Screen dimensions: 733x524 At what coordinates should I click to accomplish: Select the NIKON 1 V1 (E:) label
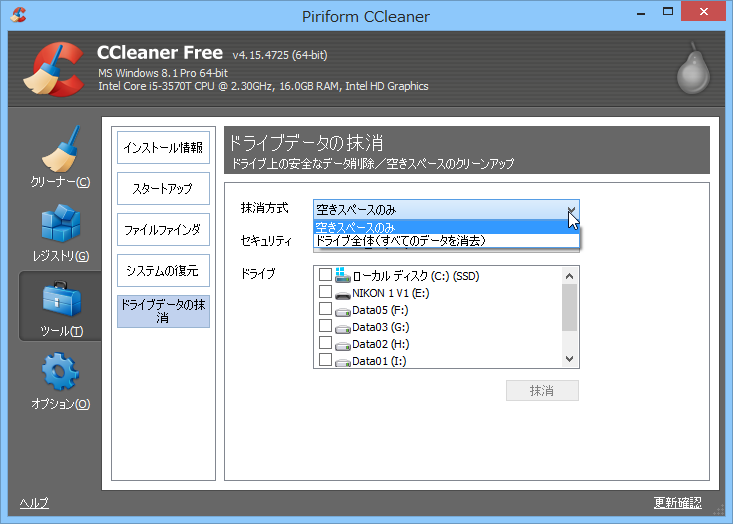coord(390,293)
